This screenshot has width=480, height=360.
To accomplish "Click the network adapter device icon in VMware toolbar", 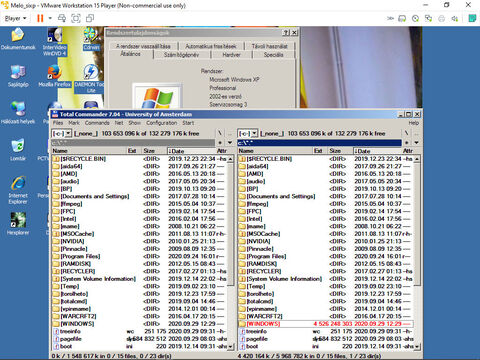I will pyautogui.click(x=428, y=19).
